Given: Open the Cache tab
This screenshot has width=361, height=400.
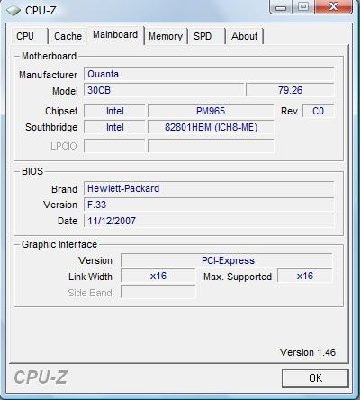Looking at the screenshot, I should click(68, 36).
